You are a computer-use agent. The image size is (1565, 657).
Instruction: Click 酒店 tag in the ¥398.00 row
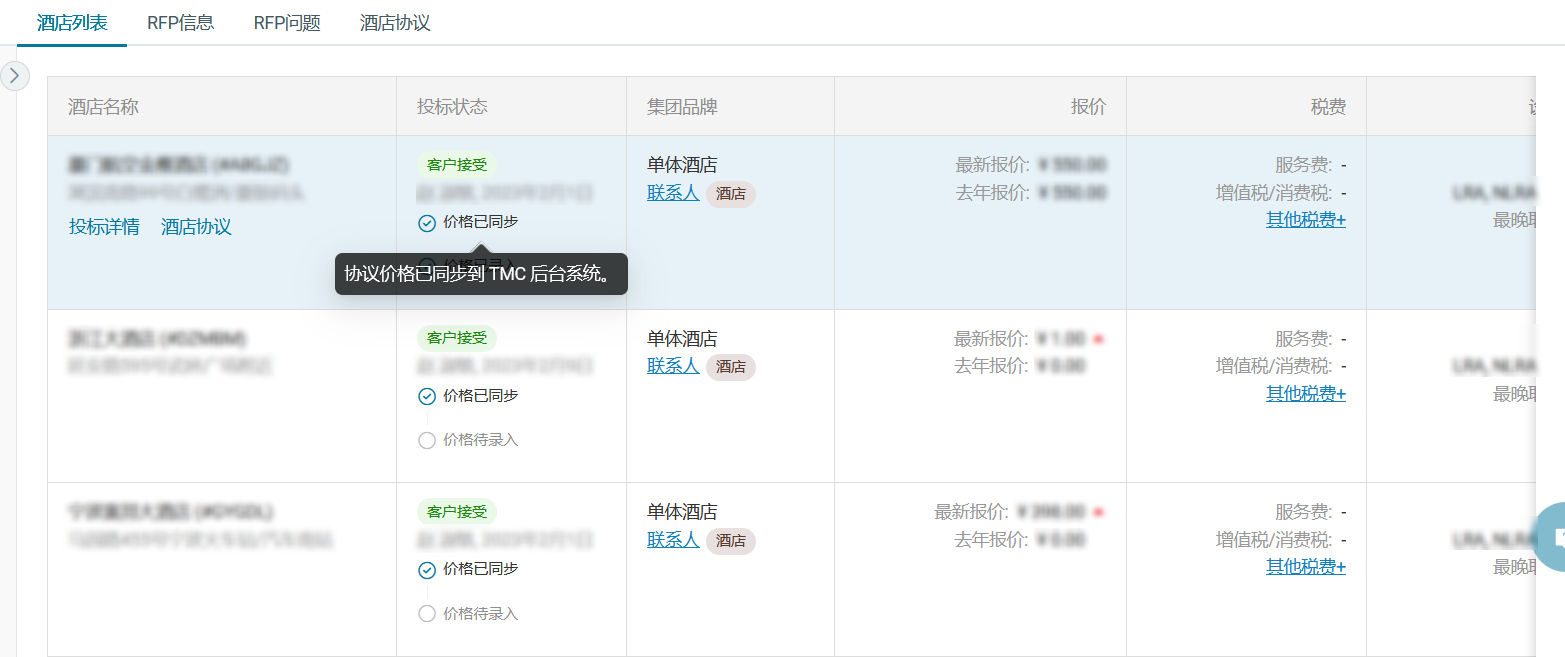(x=731, y=541)
